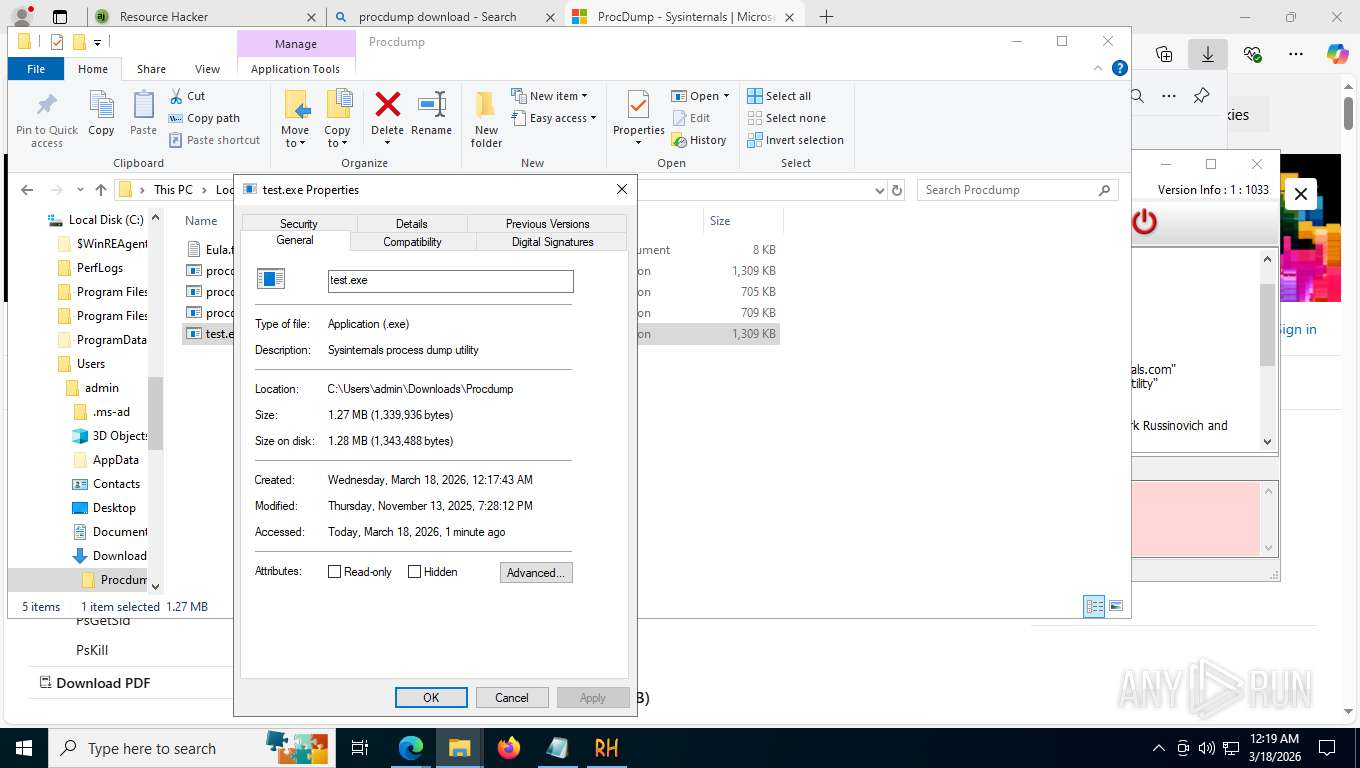Click Pin to Quick access icon
The height and width of the screenshot is (768, 1360).
point(46,105)
